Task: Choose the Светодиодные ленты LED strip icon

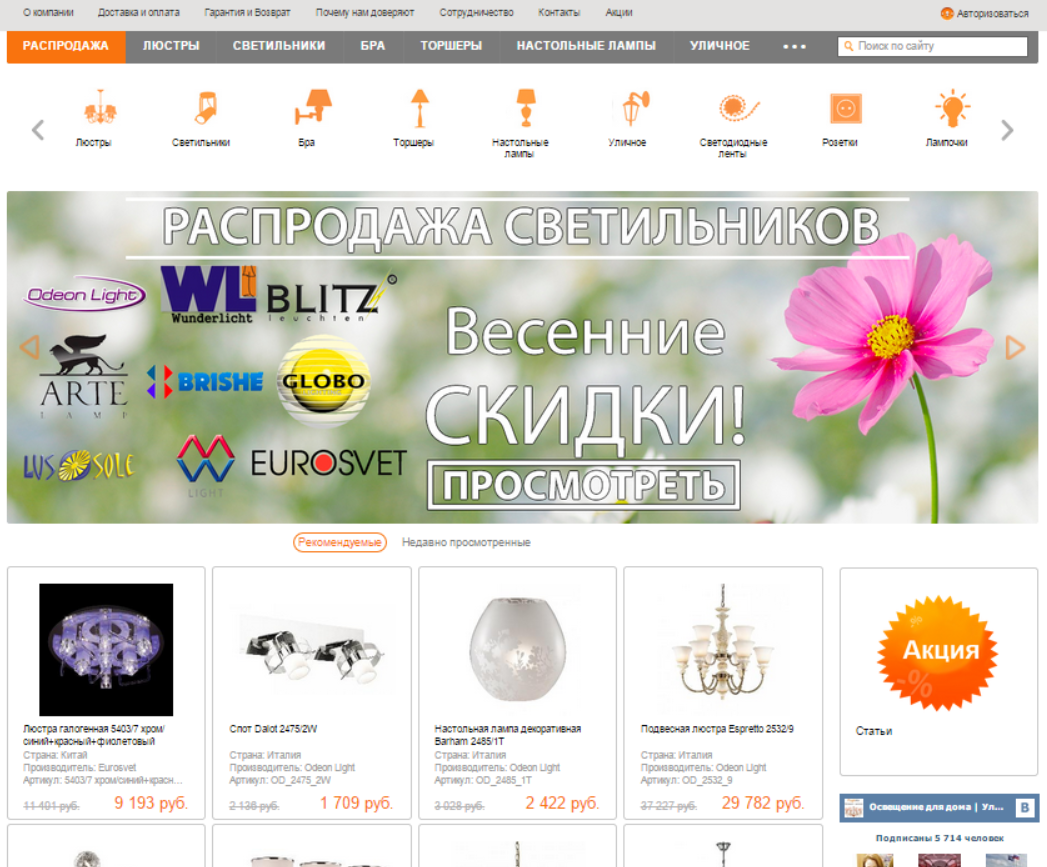Action: 739,108
